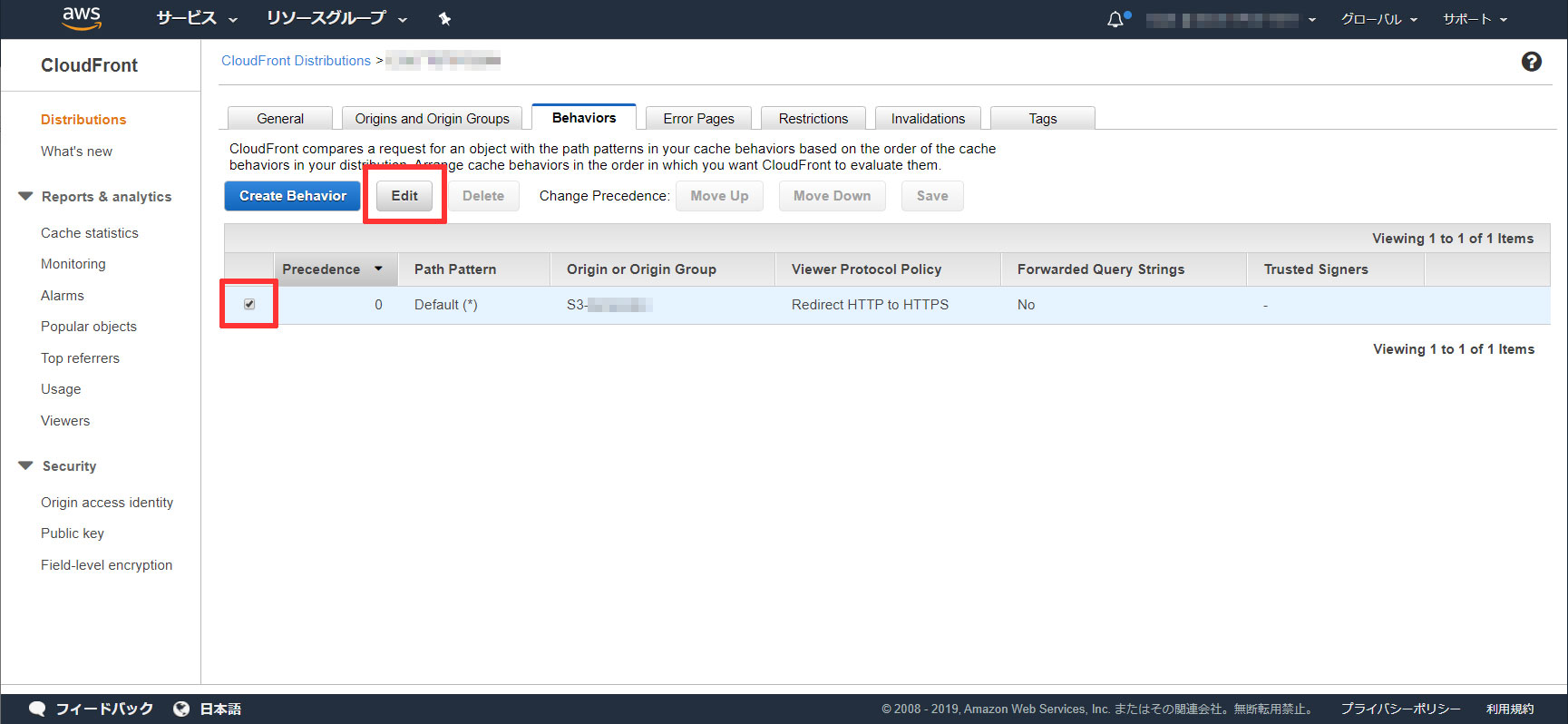The height and width of the screenshot is (724, 1568).
Task: Toggle the Default (*) behavior checkbox
Action: point(249,304)
